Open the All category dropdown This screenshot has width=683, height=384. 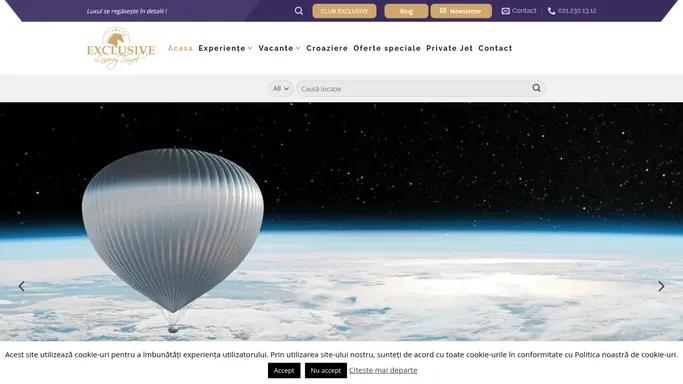pyautogui.click(x=281, y=88)
